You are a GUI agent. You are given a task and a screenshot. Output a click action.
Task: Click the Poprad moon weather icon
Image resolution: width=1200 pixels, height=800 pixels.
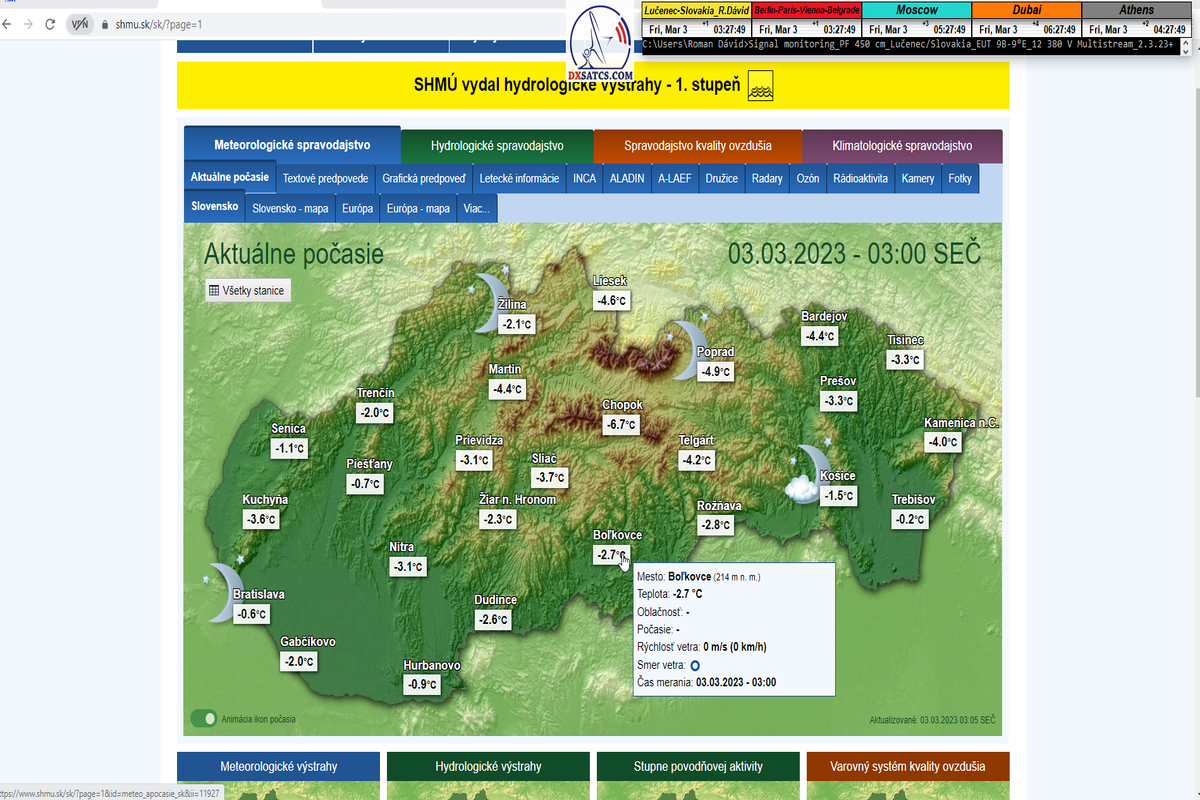688,349
